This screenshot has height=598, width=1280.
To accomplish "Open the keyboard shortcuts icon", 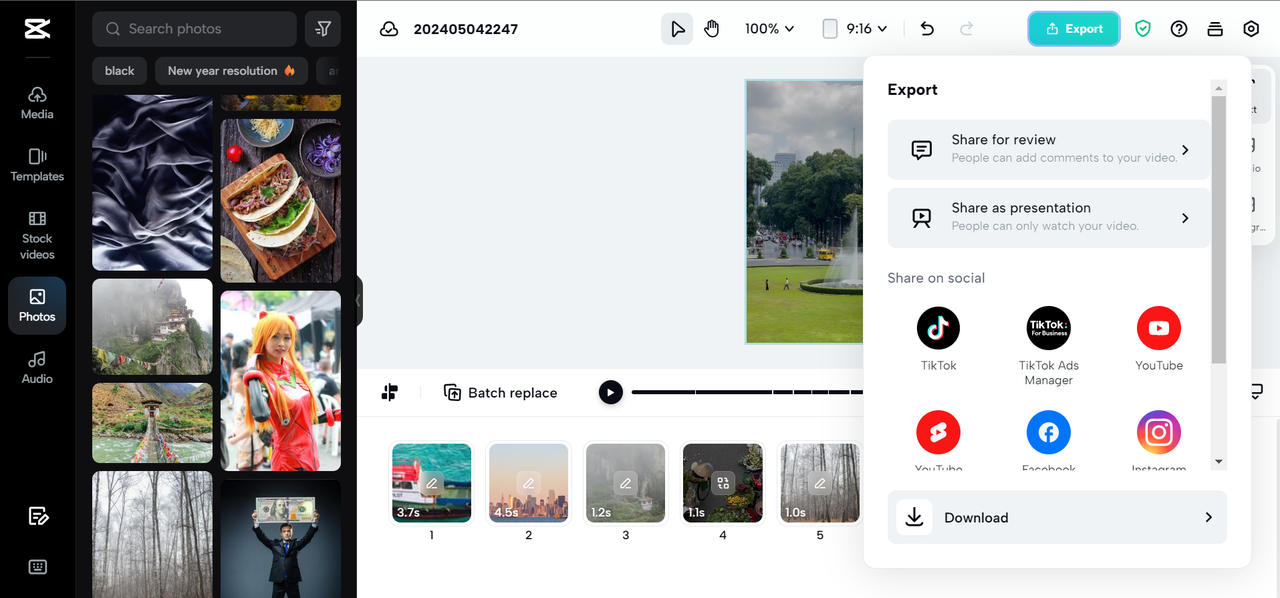I will pos(38,567).
